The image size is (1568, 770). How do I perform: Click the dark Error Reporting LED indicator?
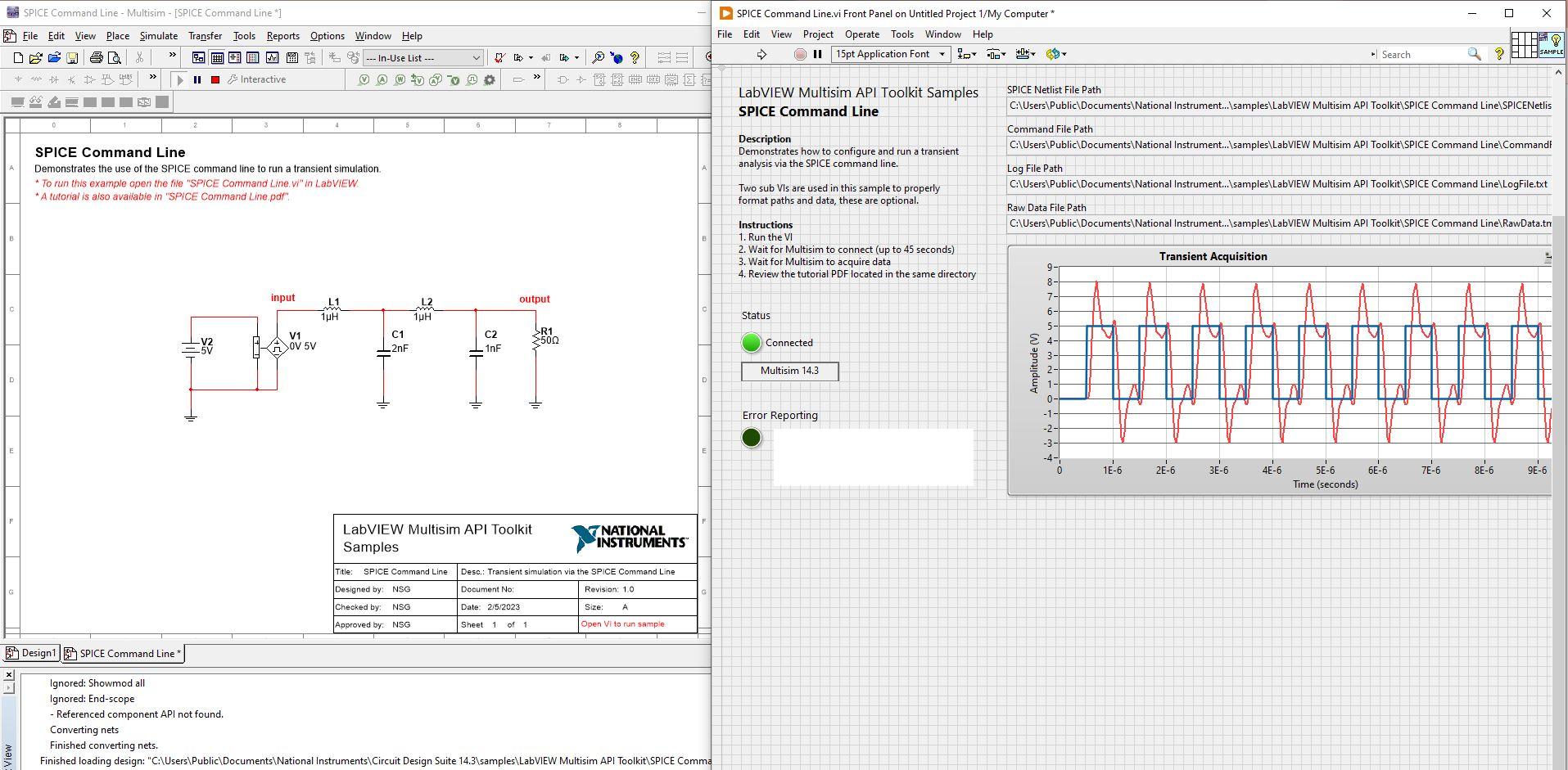tap(751, 438)
